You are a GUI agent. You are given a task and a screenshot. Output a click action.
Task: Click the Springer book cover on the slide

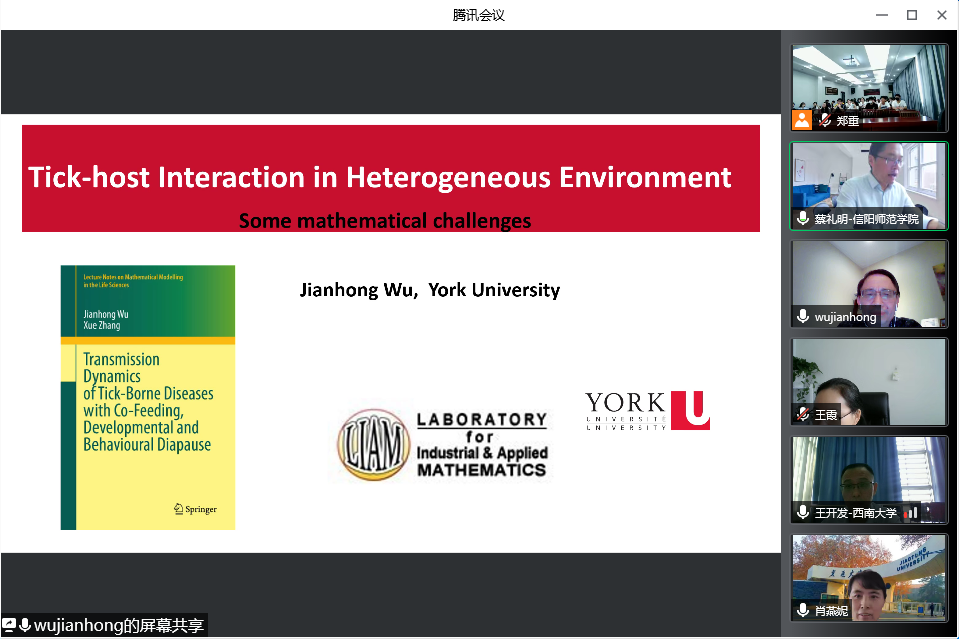(x=148, y=397)
